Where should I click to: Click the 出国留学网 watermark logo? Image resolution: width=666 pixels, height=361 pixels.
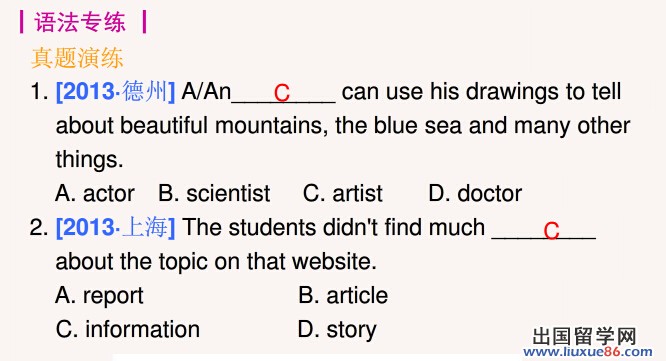pos(584,336)
